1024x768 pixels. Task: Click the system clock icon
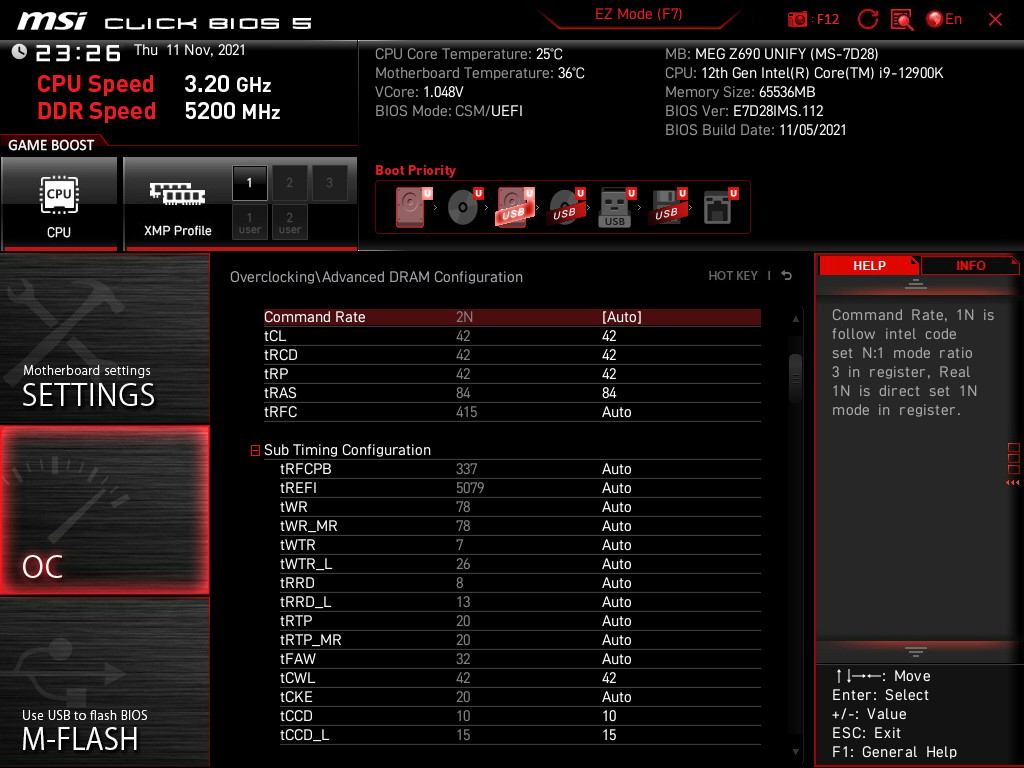pyautogui.click(x=20, y=52)
